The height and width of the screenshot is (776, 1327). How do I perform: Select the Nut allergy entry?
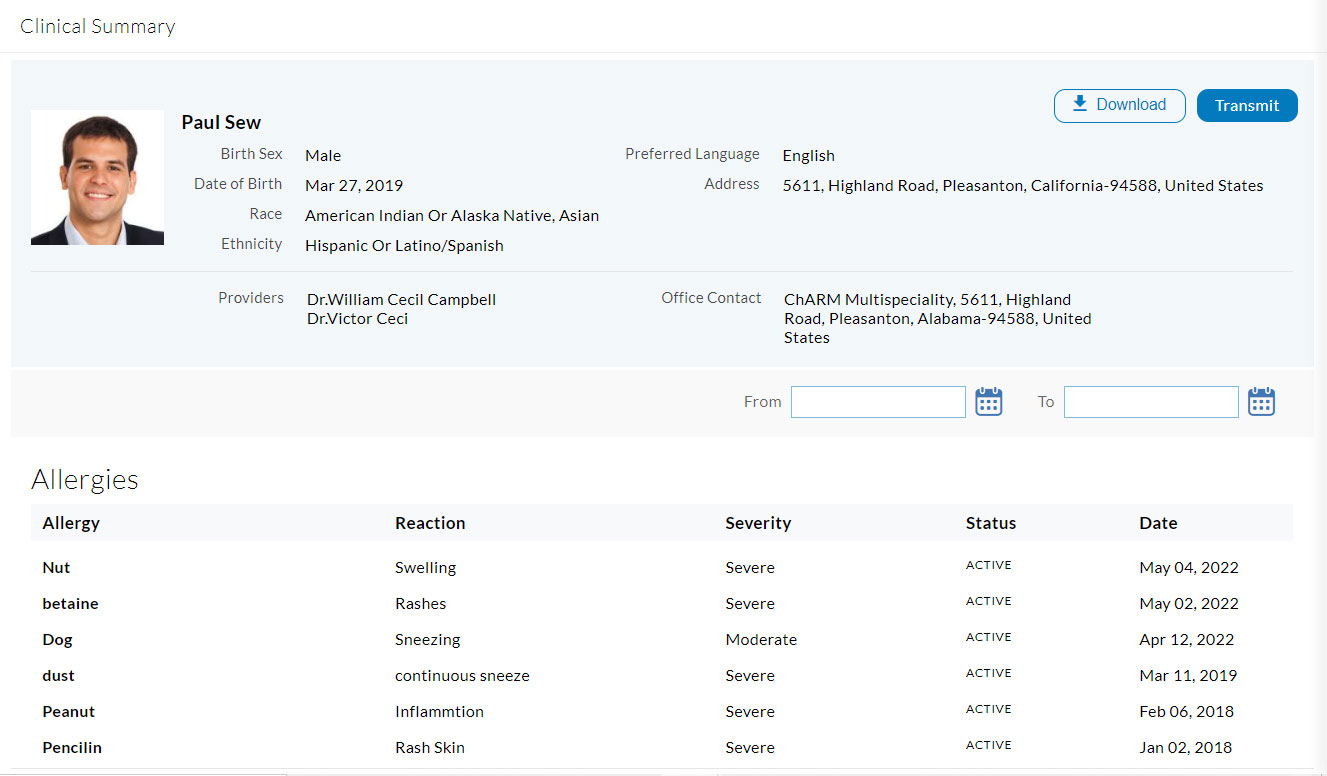(x=56, y=568)
